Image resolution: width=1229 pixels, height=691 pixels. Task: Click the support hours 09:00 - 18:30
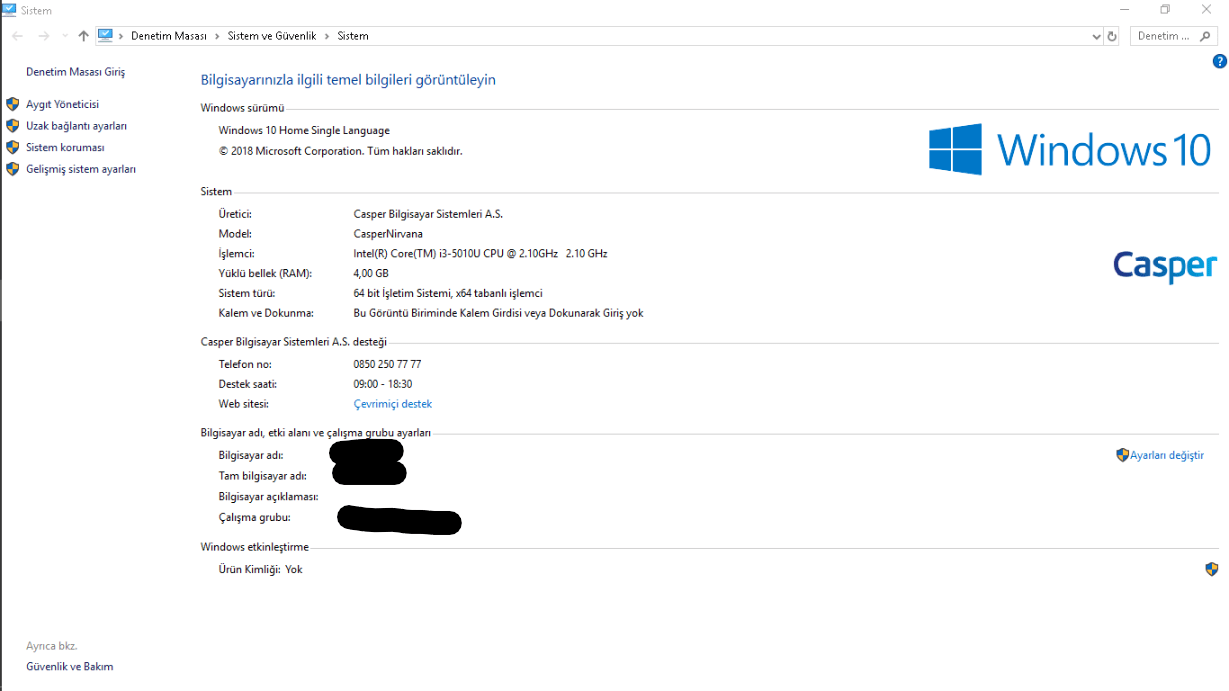click(383, 384)
